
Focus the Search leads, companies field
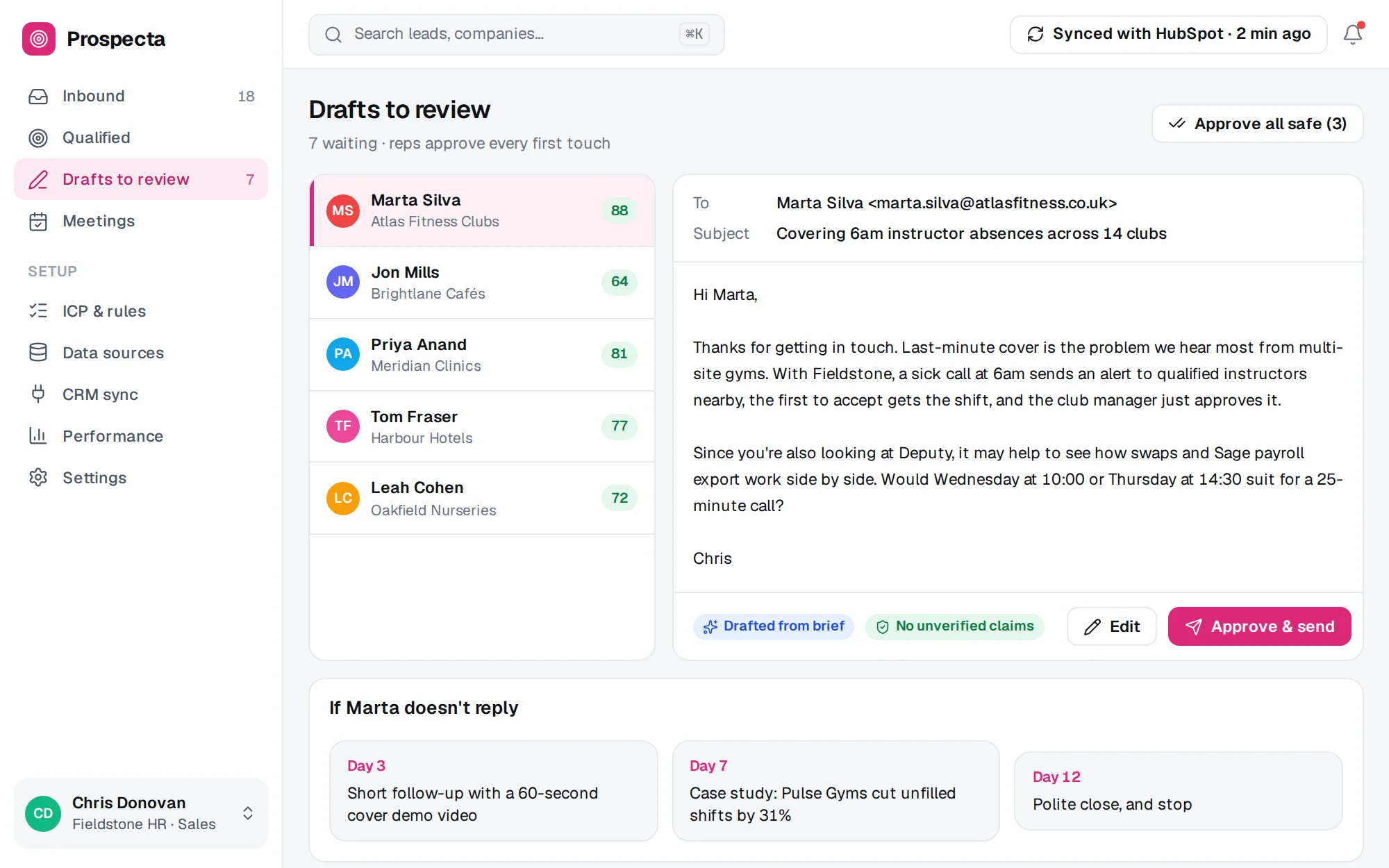point(517,35)
